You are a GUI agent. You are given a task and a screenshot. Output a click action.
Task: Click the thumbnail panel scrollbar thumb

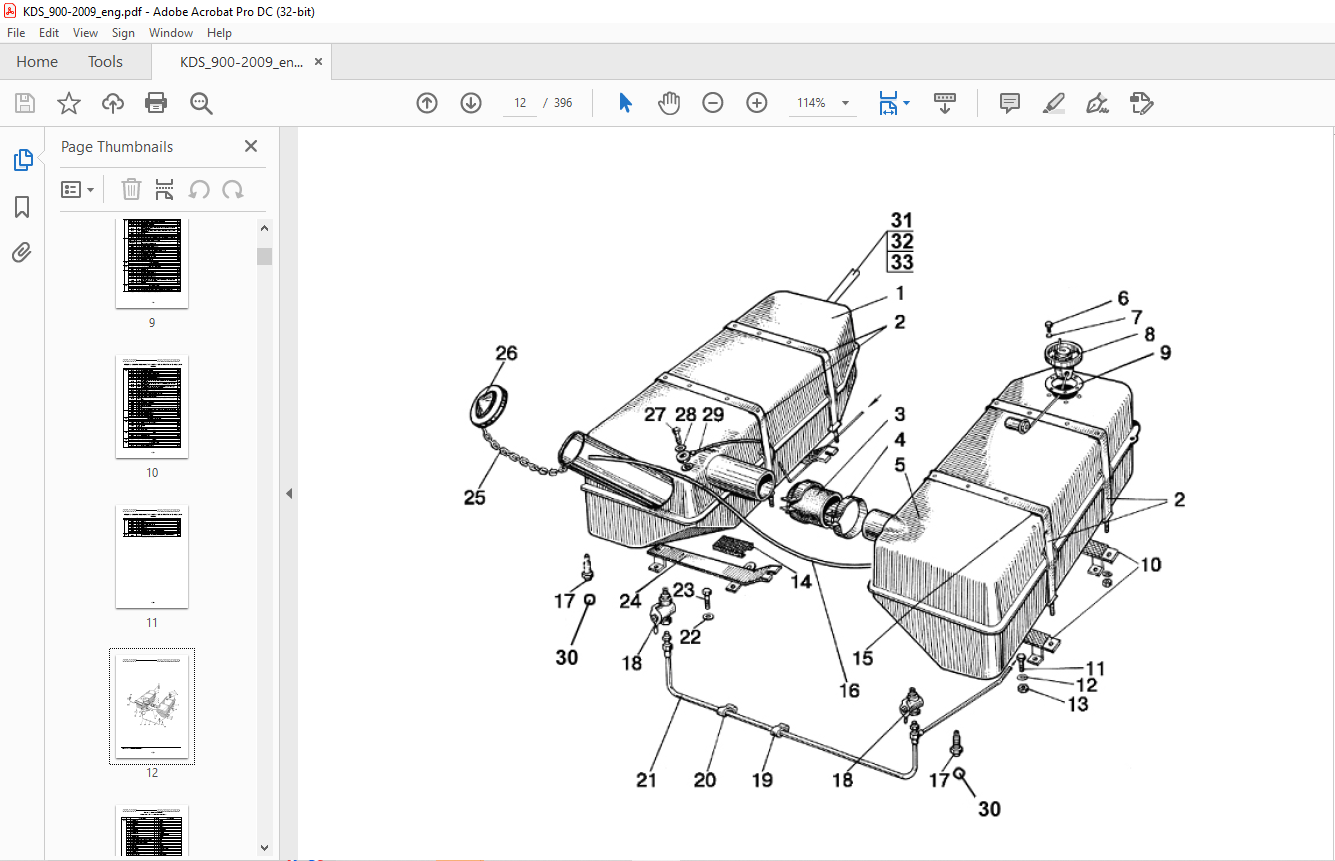click(x=264, y=256)
